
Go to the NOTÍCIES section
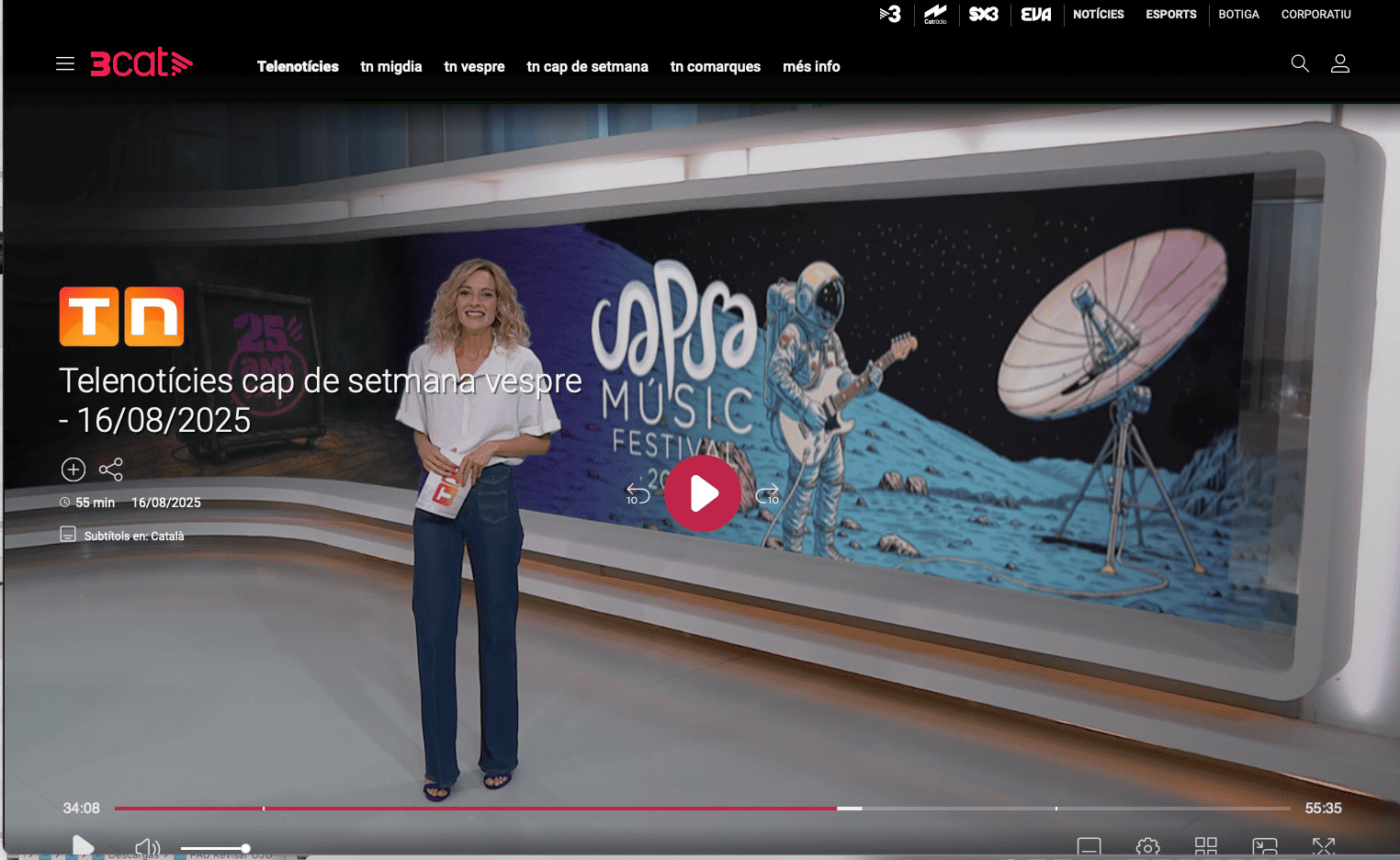[1099, 14]
